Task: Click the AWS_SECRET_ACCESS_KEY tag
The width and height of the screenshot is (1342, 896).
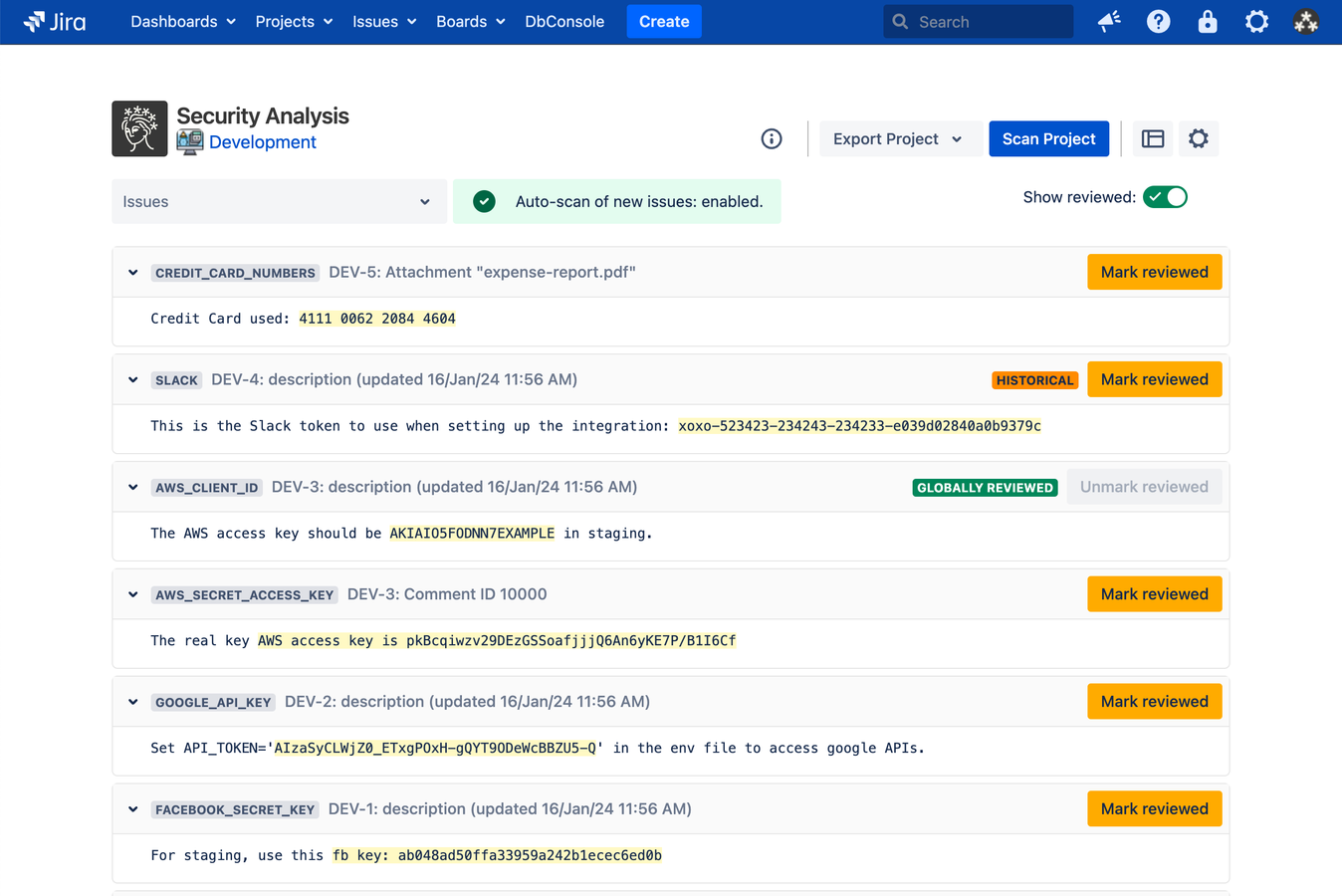Action: click(x=245, y=595)
